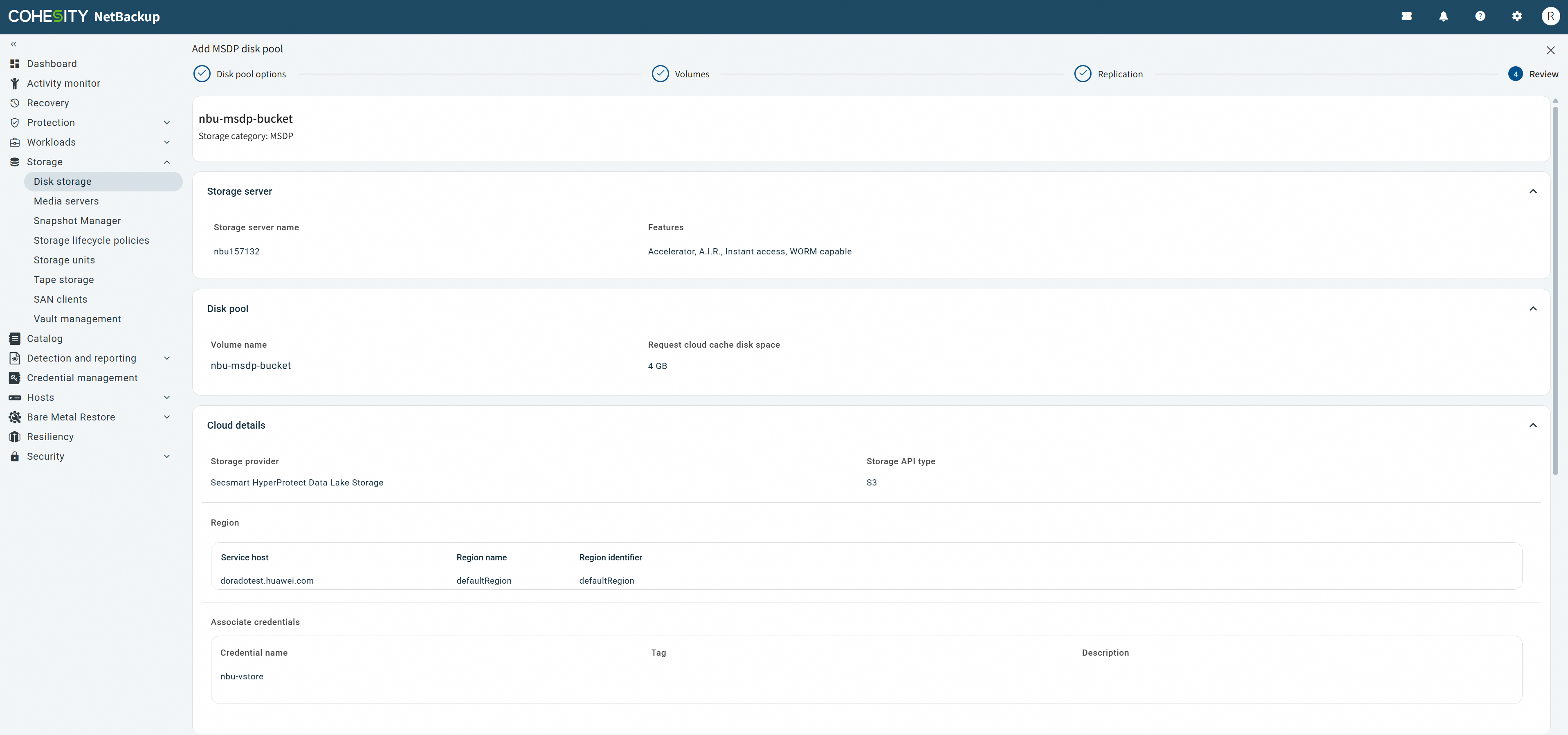Open Credential management label

(82, 378)
